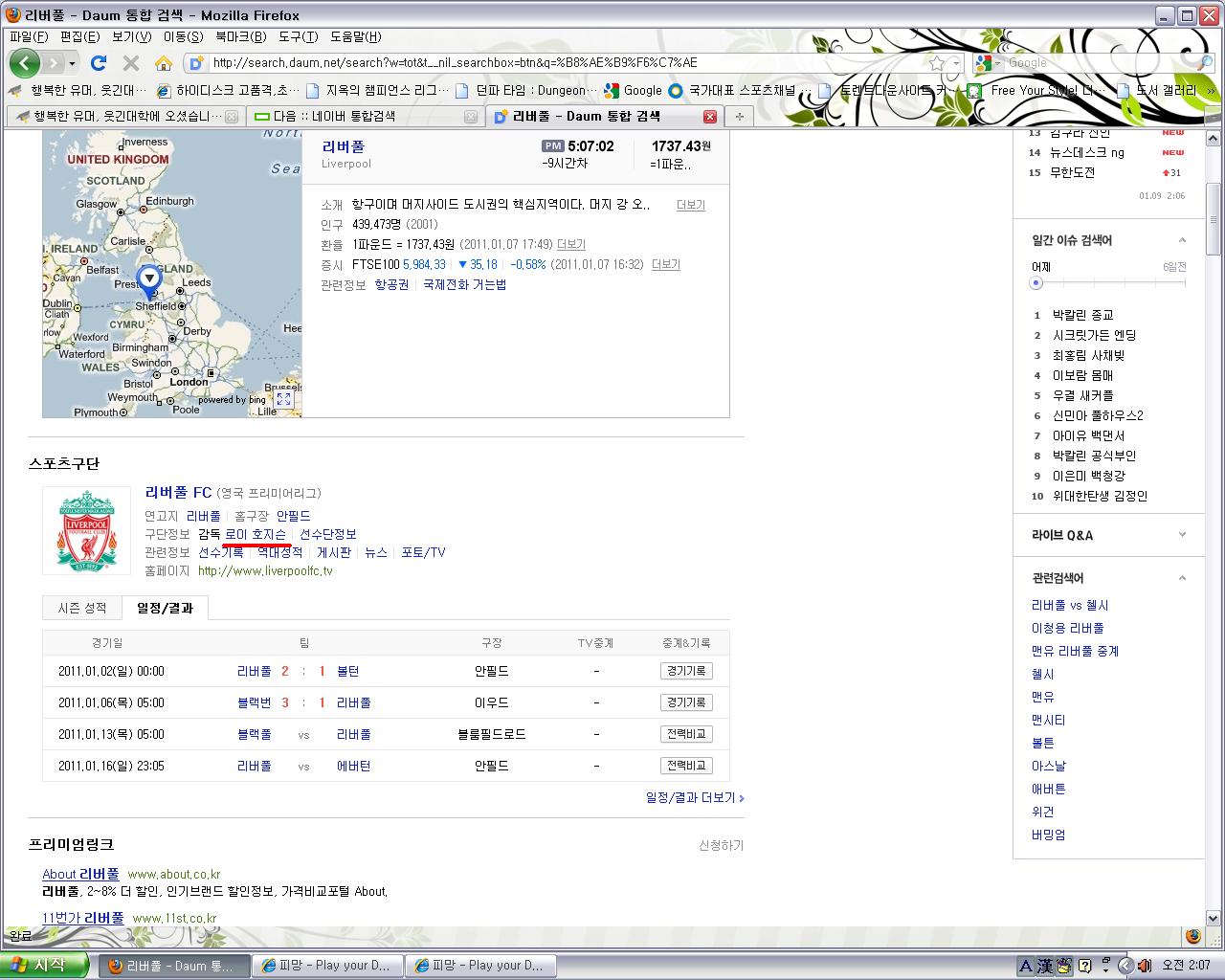Viewport: 1225px width, 980px height.
Task: Open the 로이 호지슨 manager link
Action: click(256, 534)
